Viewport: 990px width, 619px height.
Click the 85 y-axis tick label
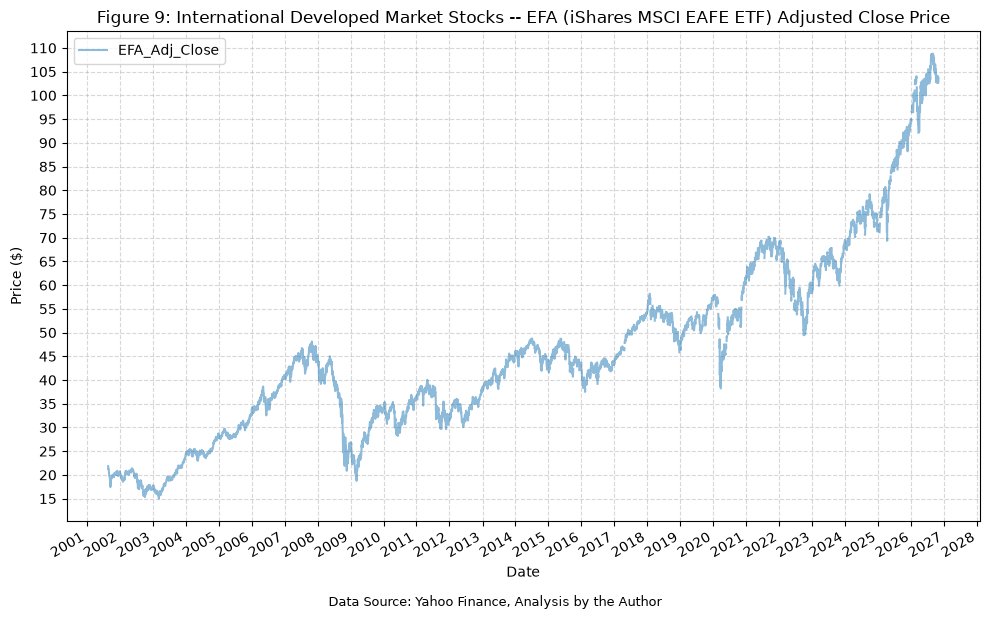click(47, 167)
